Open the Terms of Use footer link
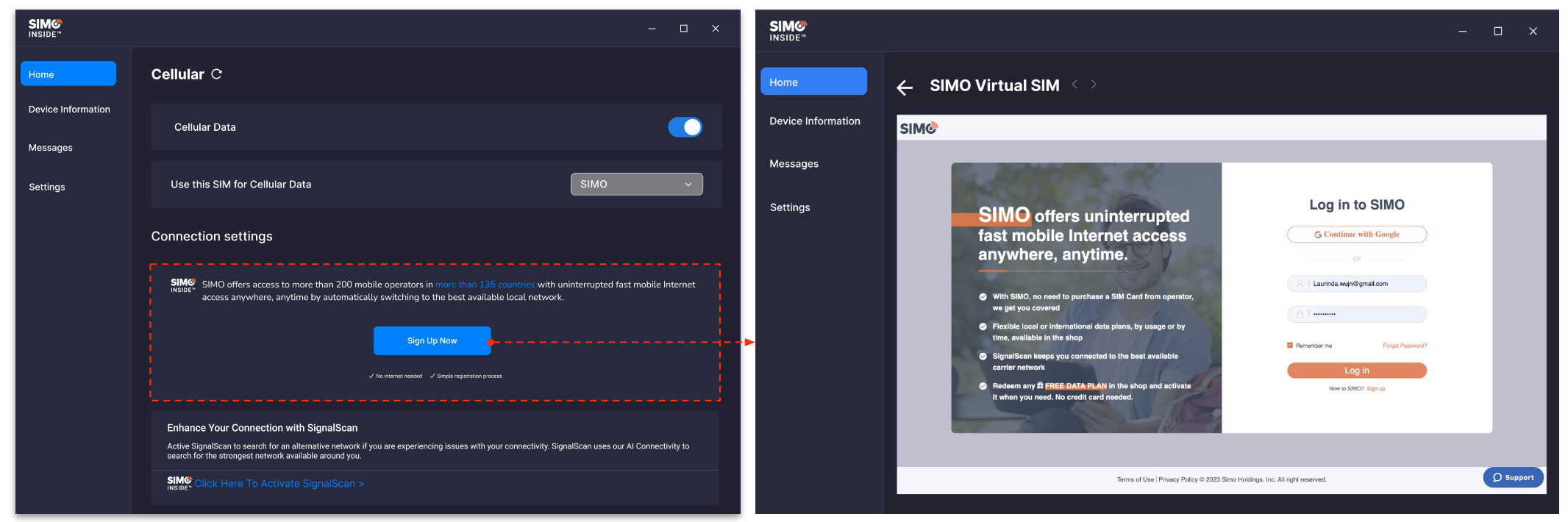 coord(1136,479)
